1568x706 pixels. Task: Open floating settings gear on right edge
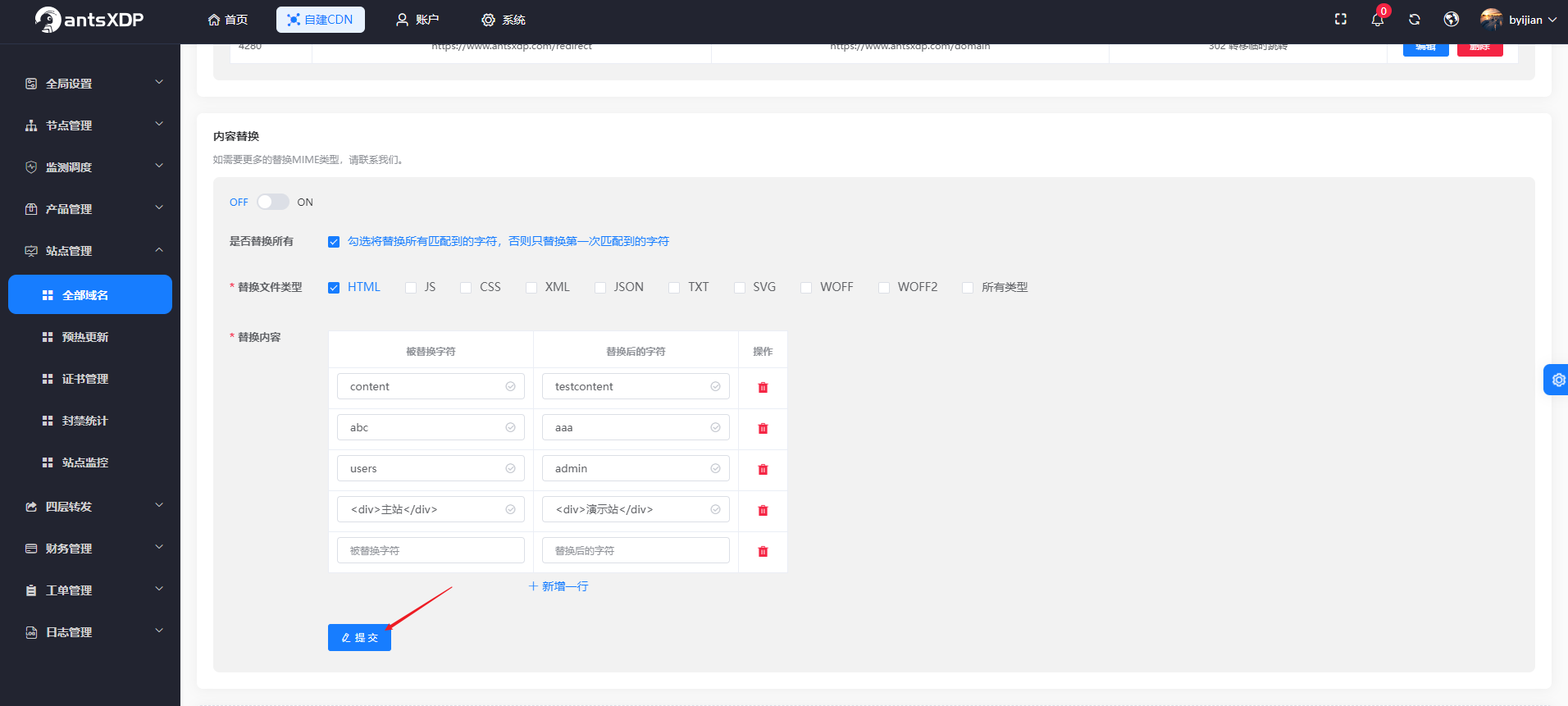click(x=1557, y=380)
